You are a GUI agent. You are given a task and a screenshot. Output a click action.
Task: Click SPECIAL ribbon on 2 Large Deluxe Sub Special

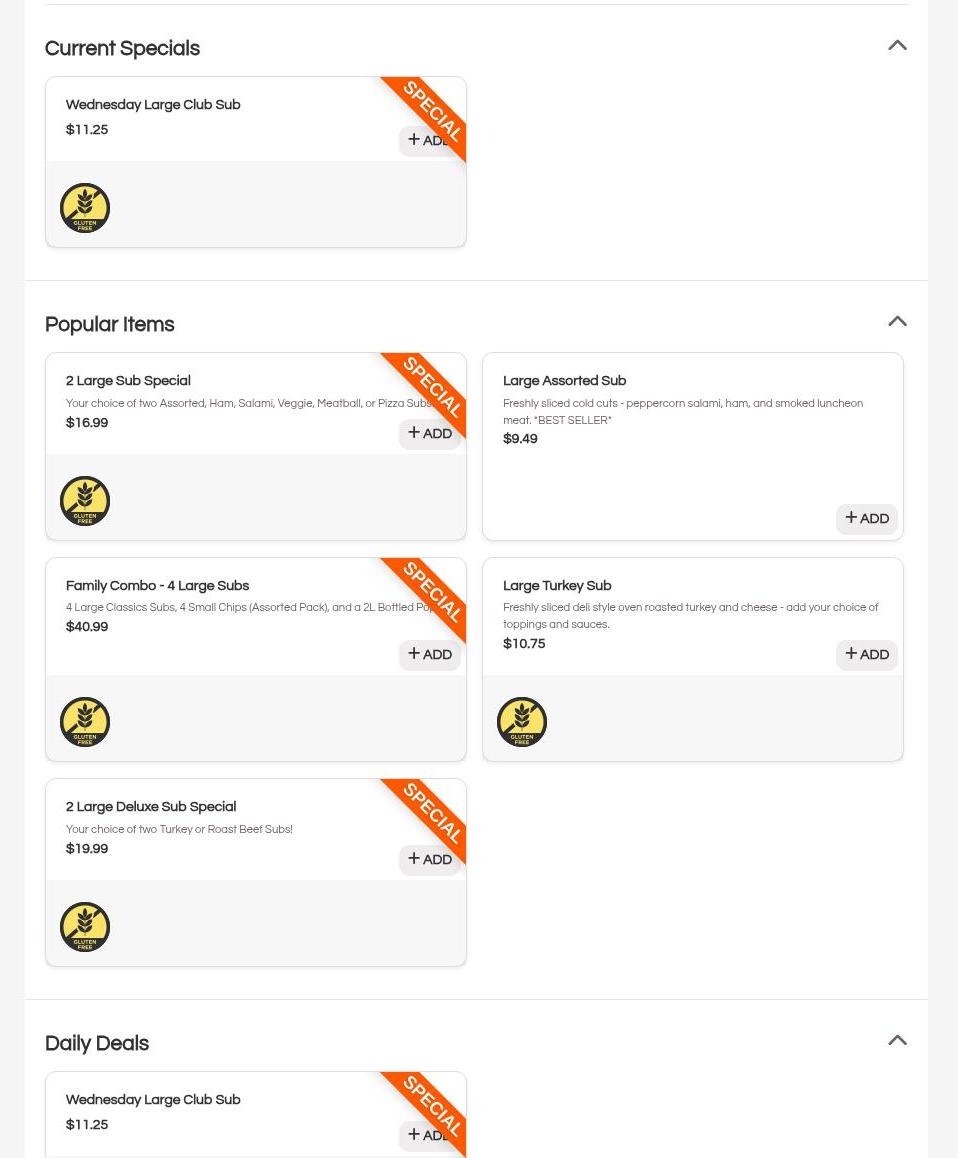pos(431,813)
